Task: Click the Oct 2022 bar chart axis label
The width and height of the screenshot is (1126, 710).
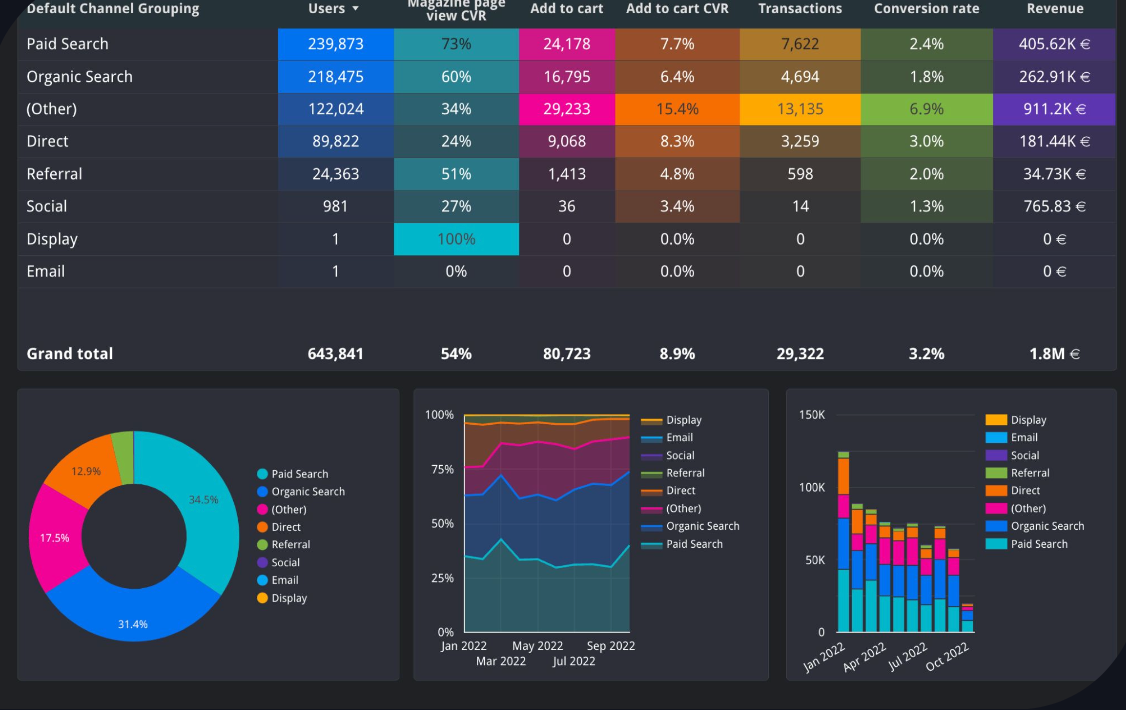Action: (x=947, y=656)
